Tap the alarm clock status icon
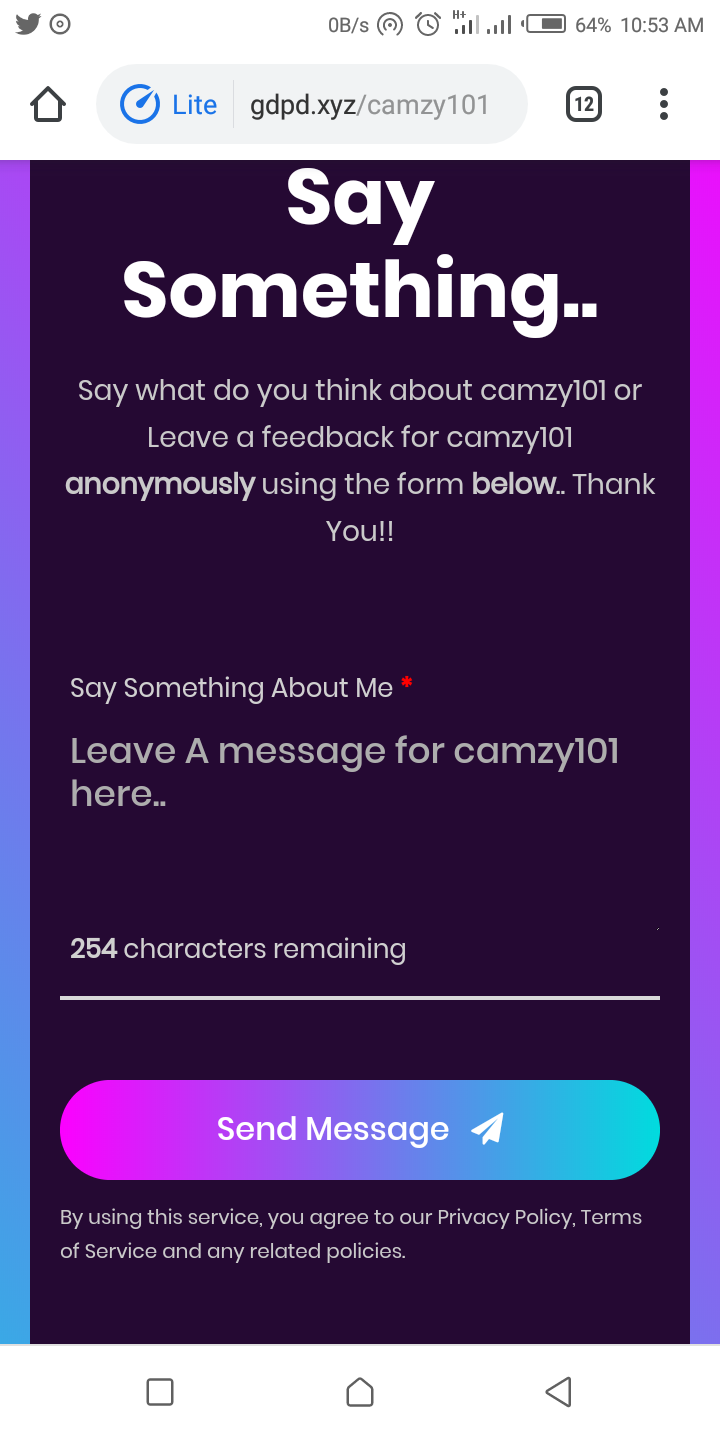The width and height of the screenshot is (720, 1440). [428, 25]
